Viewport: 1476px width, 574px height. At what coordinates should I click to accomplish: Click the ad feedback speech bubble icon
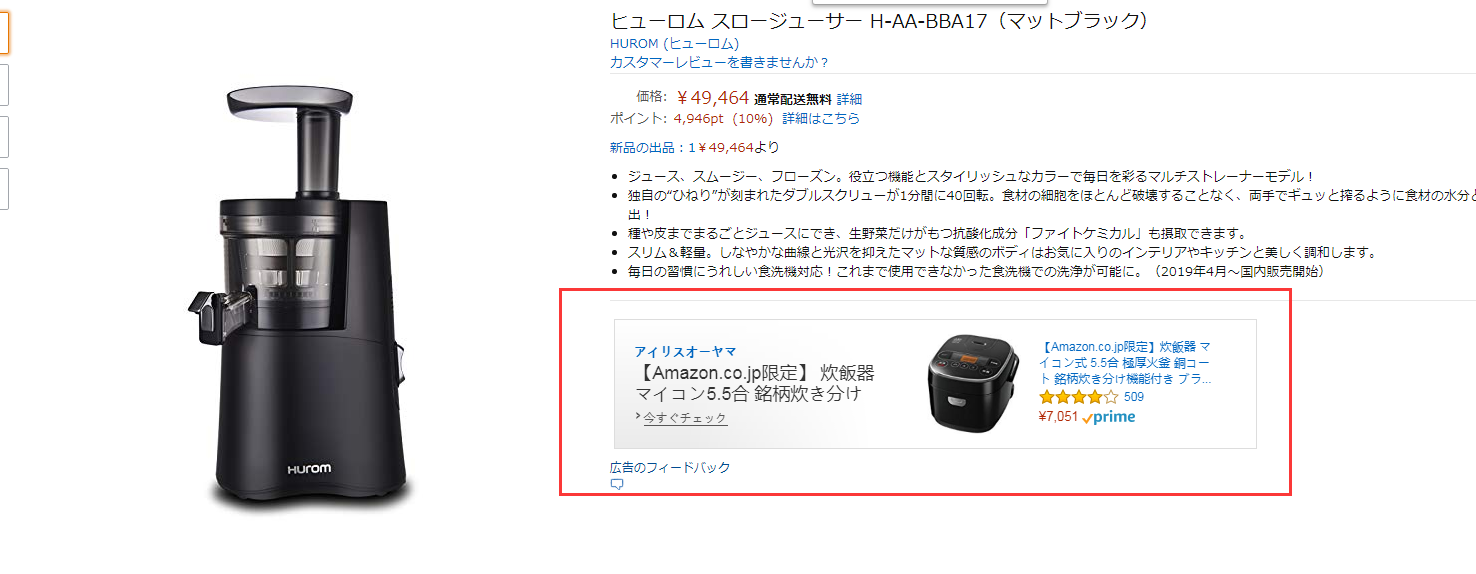617,484
